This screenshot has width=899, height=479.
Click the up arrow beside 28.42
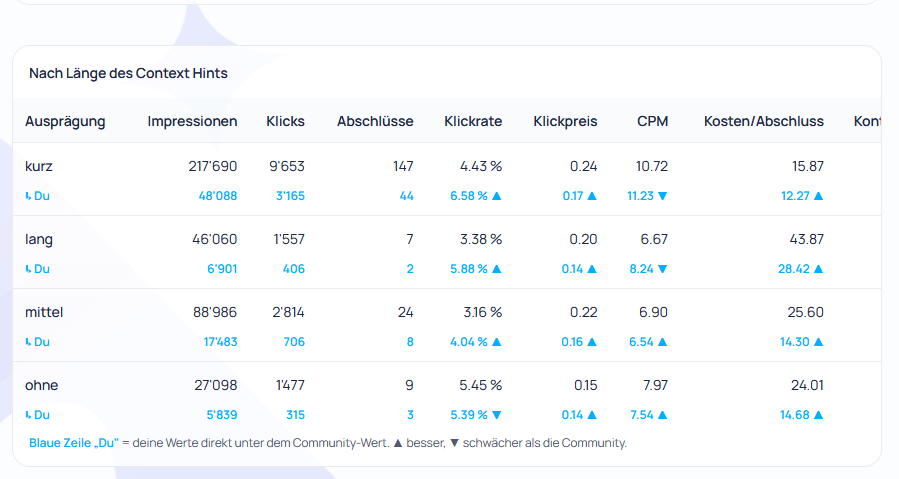(x=819, y=268)
